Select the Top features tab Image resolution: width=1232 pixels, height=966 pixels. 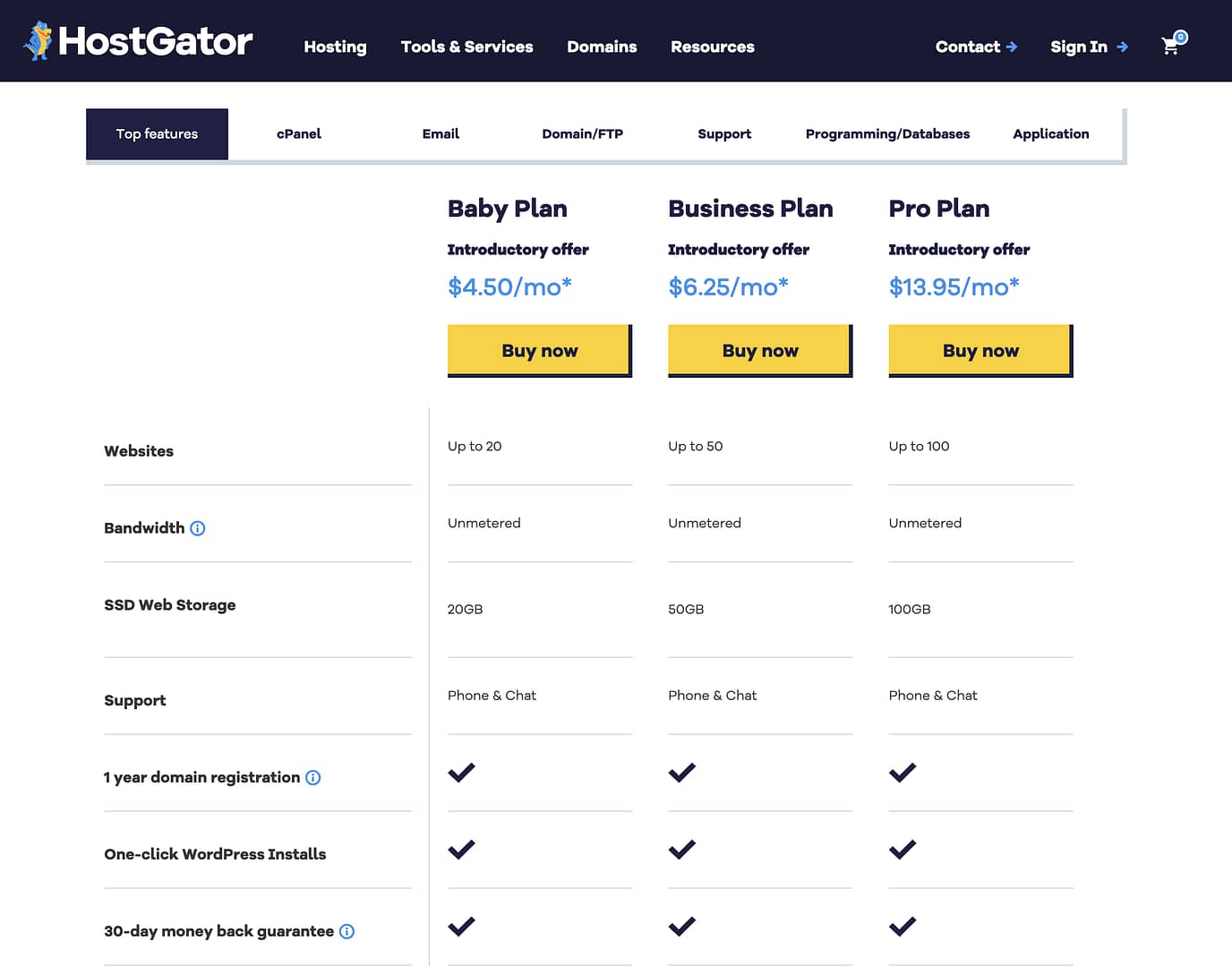[x=157, y=134]
